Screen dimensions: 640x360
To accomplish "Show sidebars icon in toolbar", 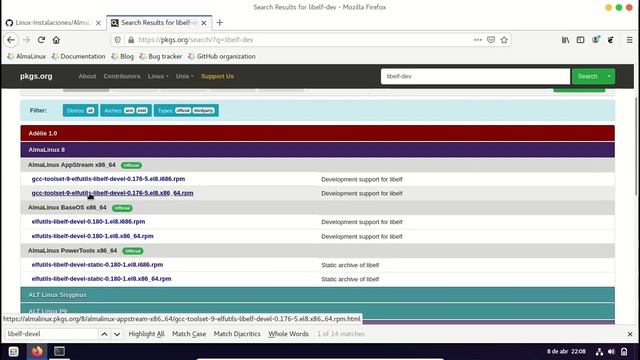I will pos(580,40).
